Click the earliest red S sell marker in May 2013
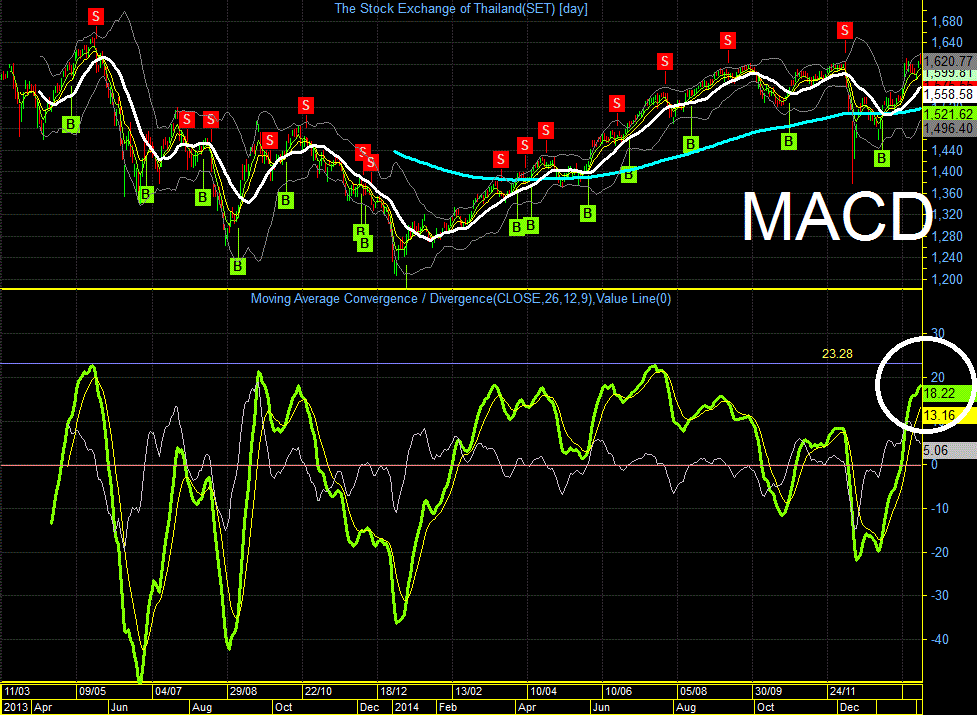 [x=95, y=16]
